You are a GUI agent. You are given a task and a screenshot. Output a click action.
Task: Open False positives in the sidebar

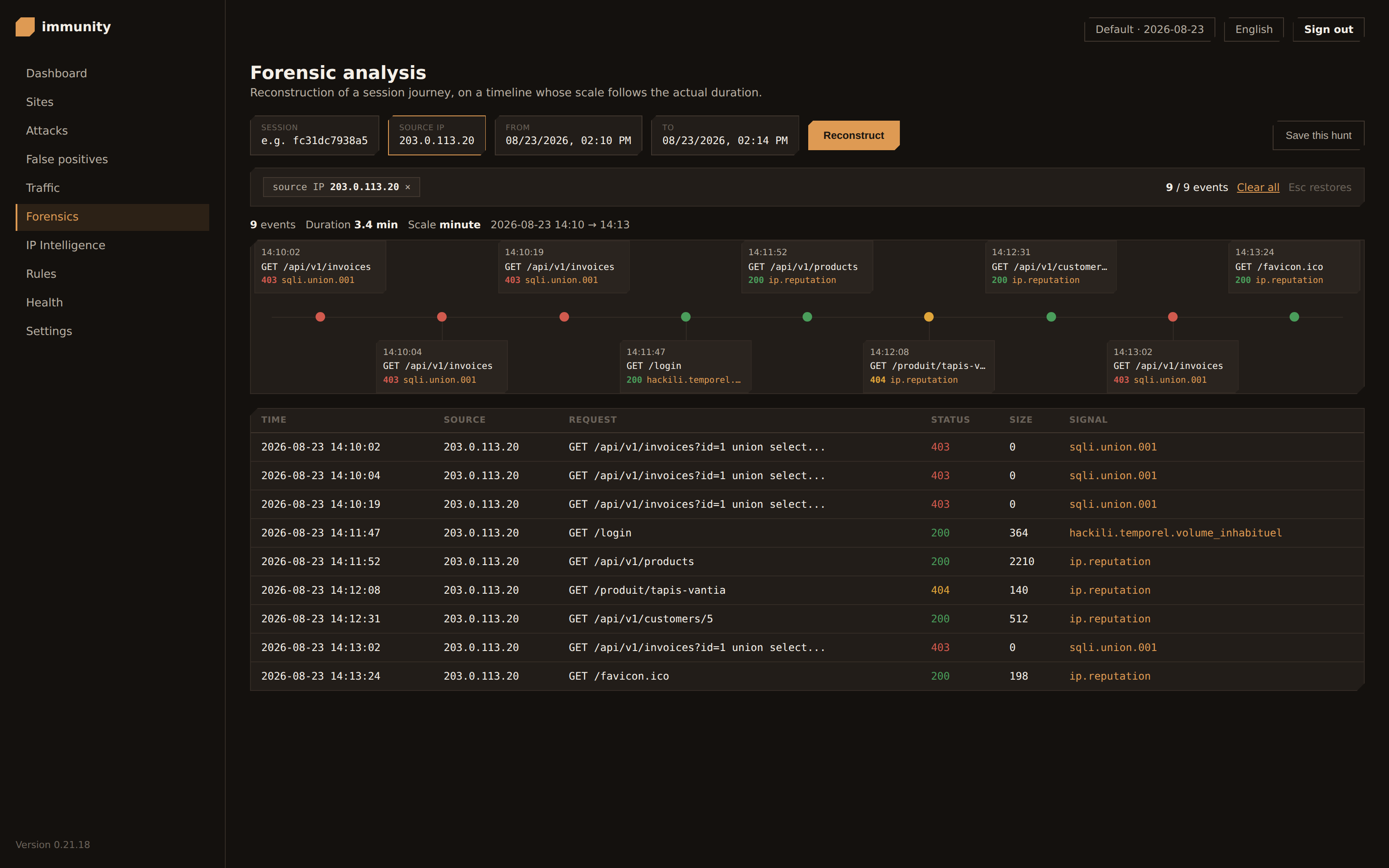[x=112, y=160]
